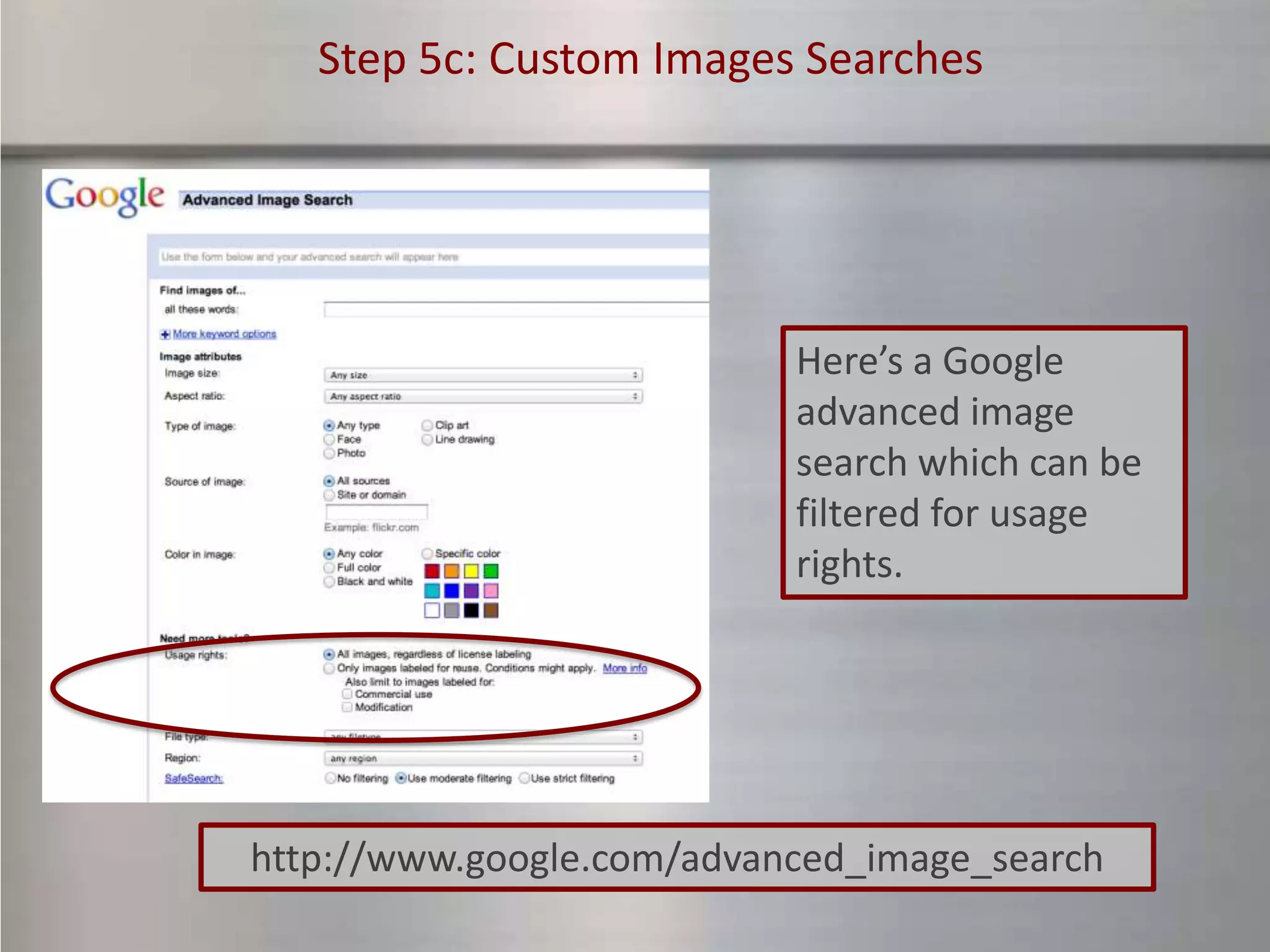1270x952 pixels.
Task: Open the SafeSearch link
Action: (x=193, y=778)
